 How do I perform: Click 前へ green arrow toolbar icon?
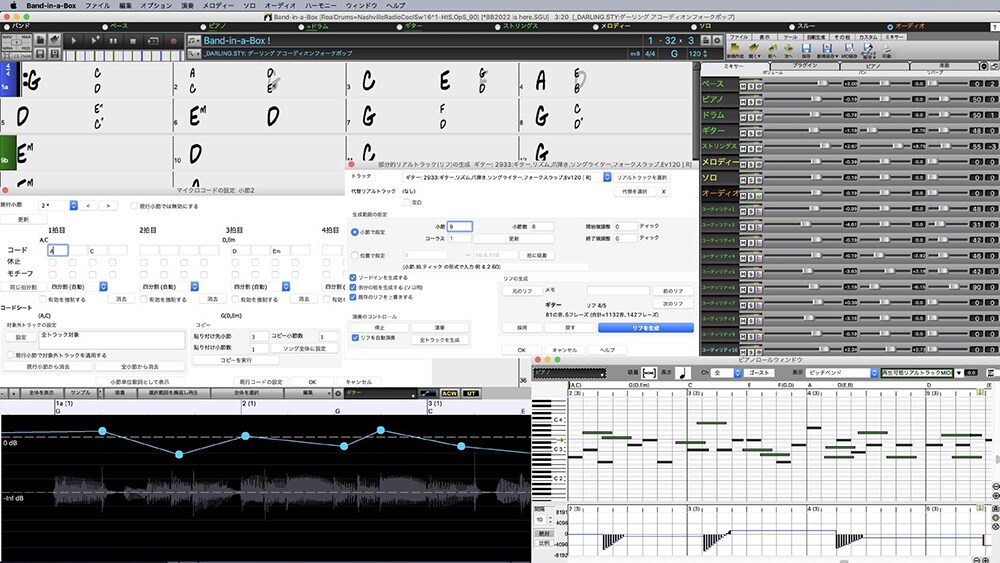(772, 50)
